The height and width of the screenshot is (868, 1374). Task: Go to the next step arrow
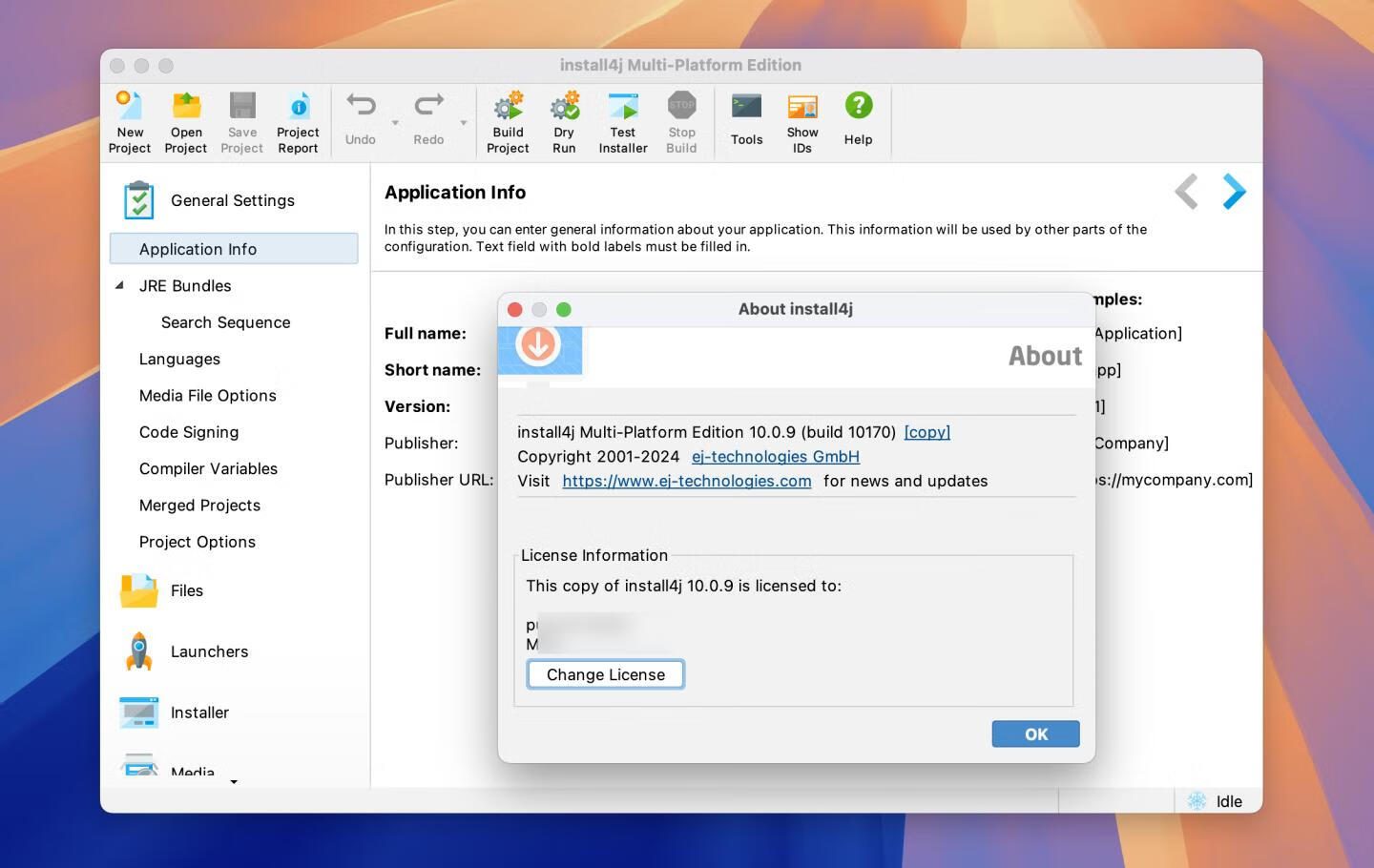[x=1234, y=192]
